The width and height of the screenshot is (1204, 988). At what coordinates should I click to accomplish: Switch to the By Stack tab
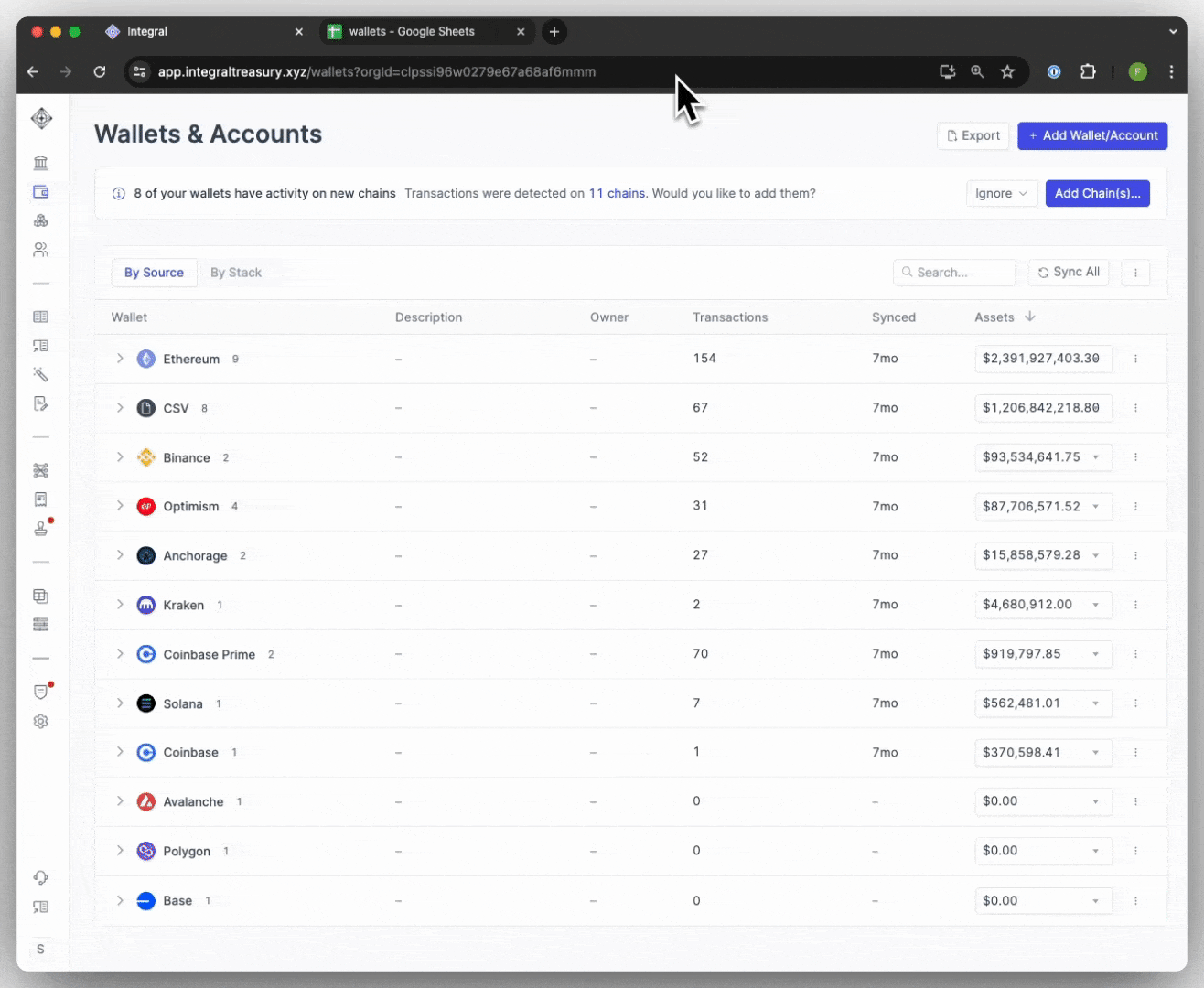click(236, 273)
